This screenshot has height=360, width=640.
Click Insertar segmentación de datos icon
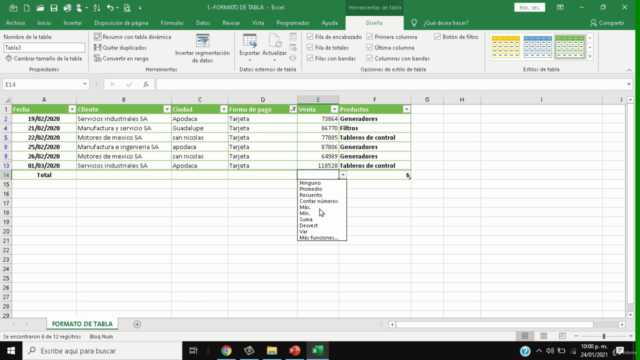coord(202,41)
